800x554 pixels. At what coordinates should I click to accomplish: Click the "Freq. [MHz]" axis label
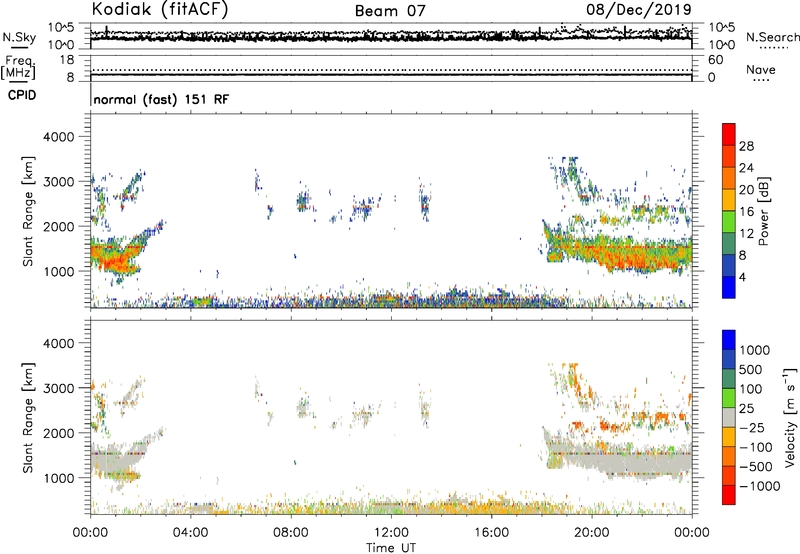[x=18, y=67]
